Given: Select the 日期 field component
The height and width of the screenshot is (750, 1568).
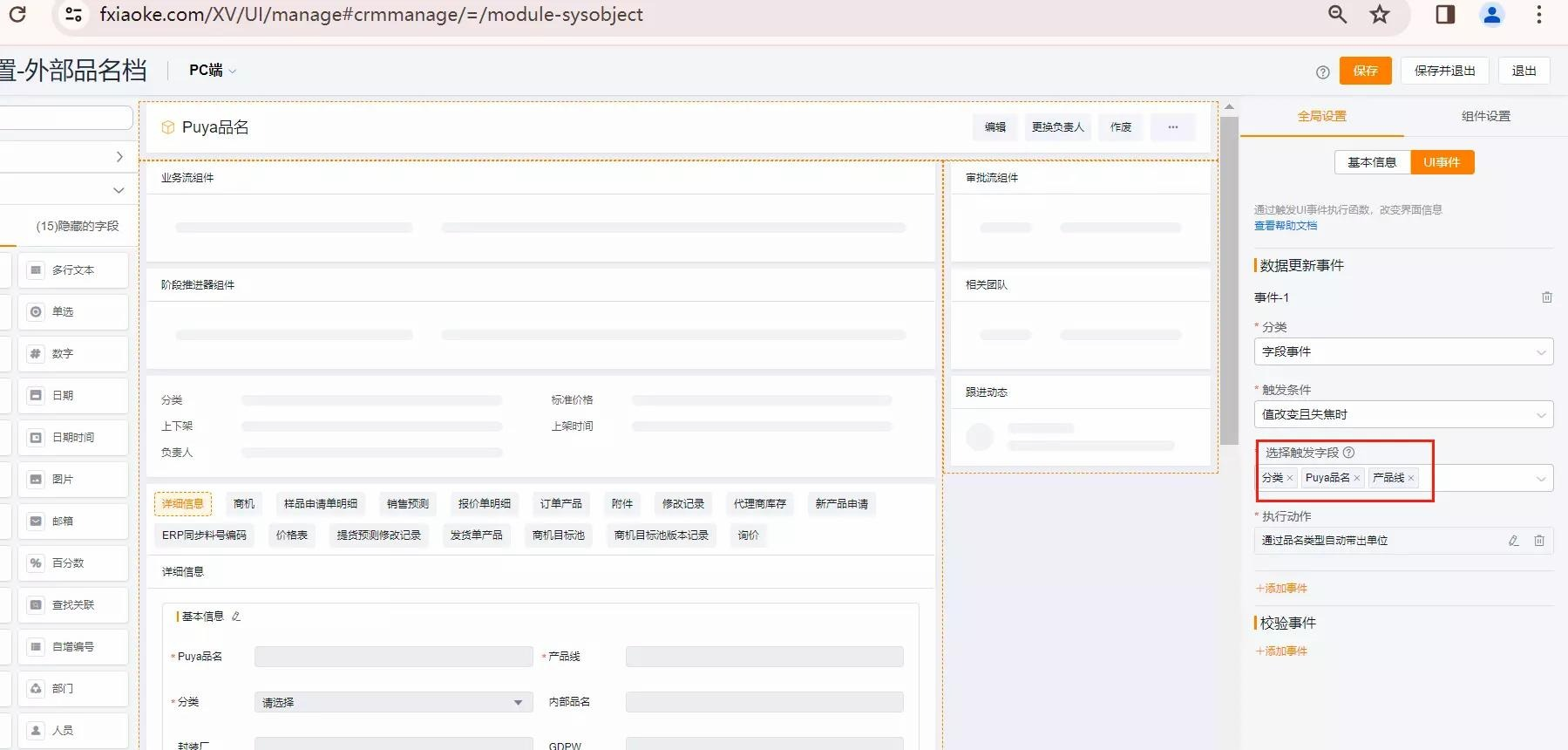Looking at the screenshot, I should point(73,396).
